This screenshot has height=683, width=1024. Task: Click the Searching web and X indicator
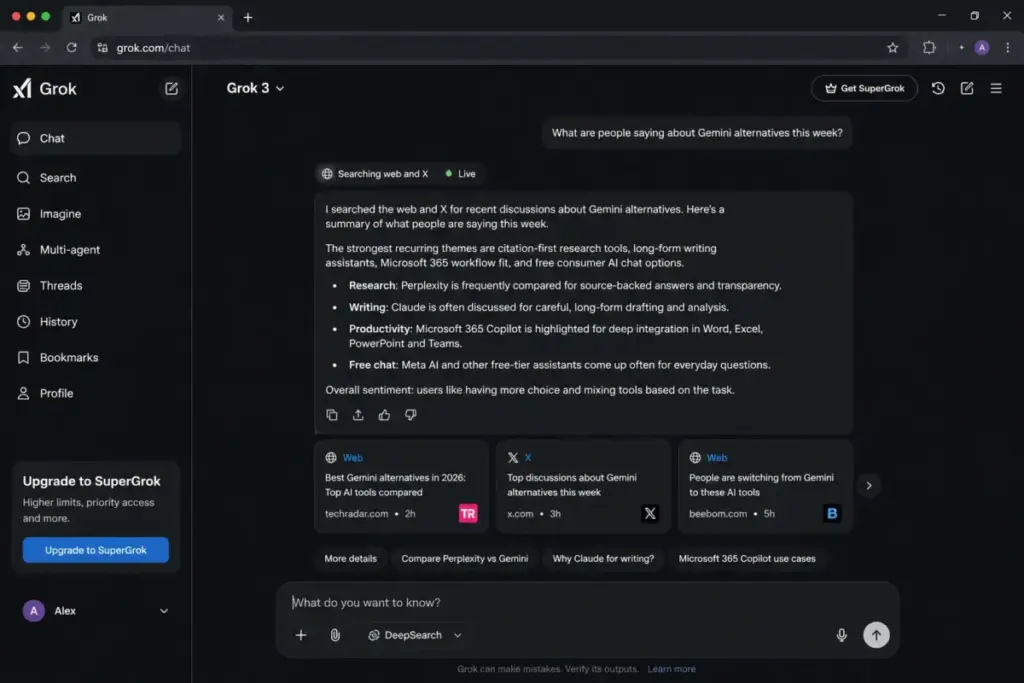tap(375, 174)
